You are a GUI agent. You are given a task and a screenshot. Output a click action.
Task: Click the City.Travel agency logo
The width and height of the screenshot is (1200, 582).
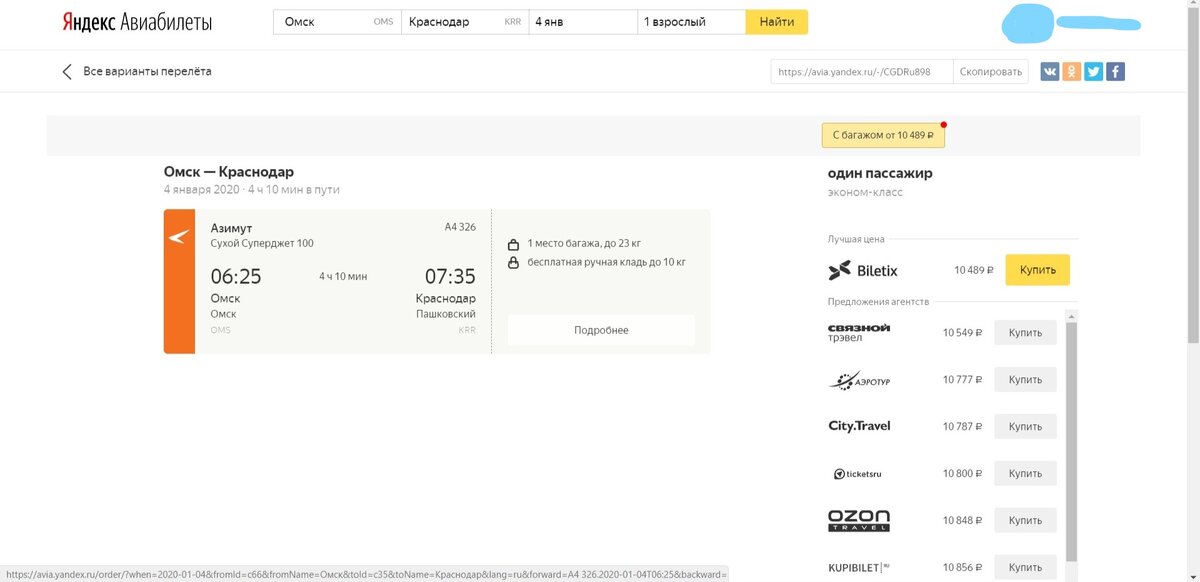[x=857, y=426]
